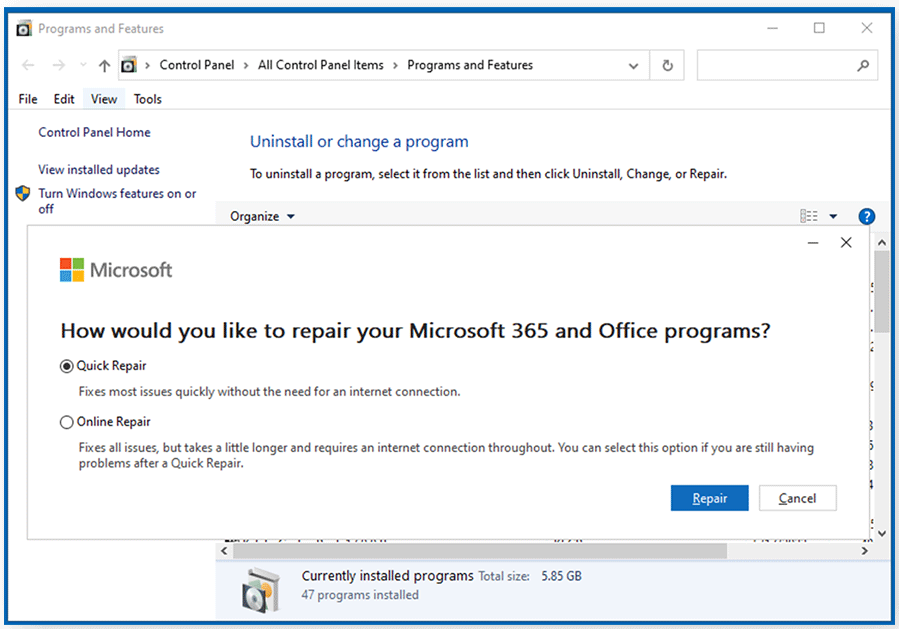This screenshot has height=629, width=899.
Task: Select the Online Repair radio option
Action: pos(67,422)
